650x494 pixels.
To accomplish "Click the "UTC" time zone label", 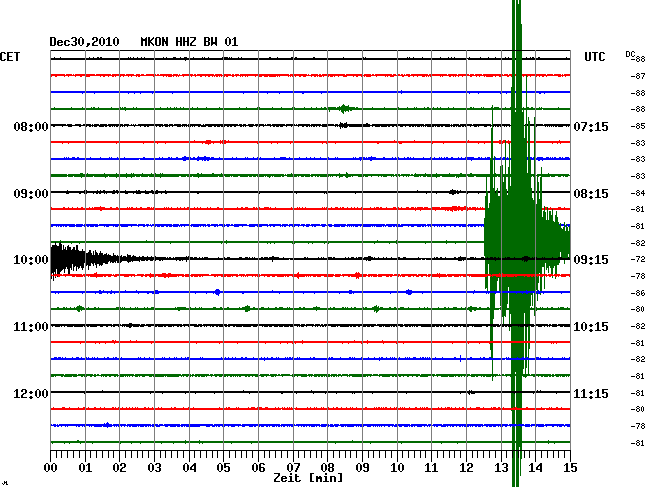I will [x=594, y=57].
